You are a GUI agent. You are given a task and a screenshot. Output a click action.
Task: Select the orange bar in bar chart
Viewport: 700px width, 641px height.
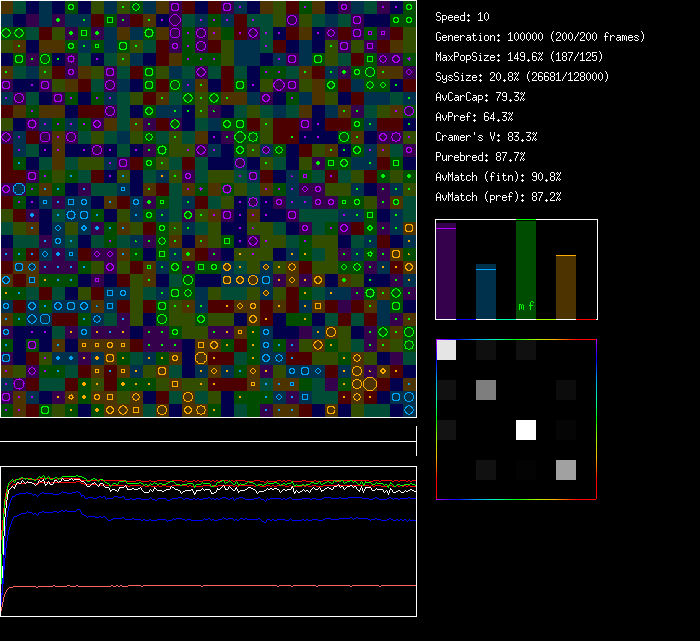pos(565,287)
